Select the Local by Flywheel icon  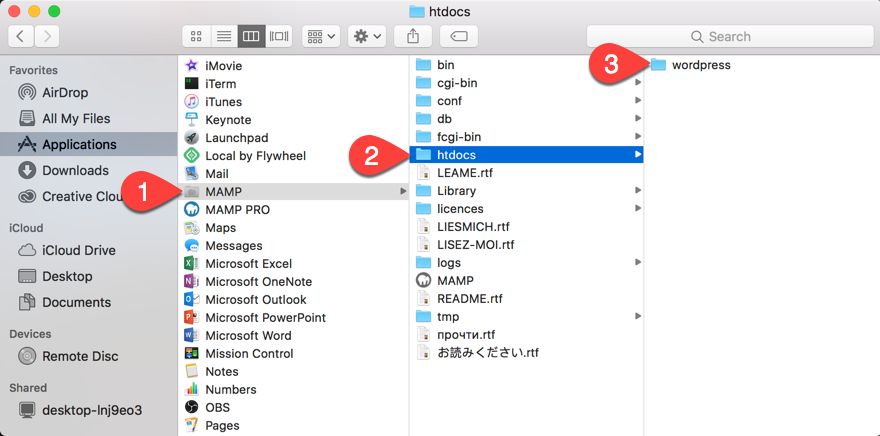(x=192, y=155)
